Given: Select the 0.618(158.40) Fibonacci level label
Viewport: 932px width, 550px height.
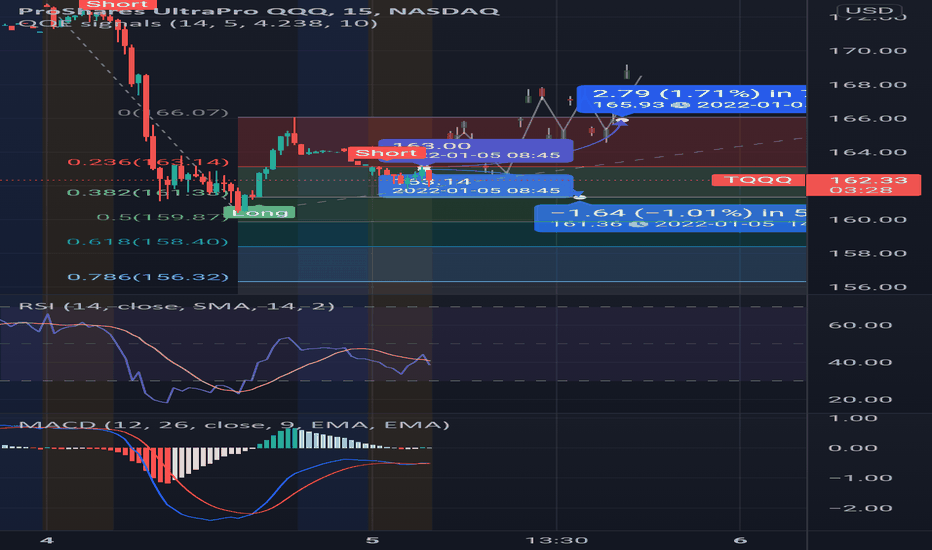Looking at the screenshot, I should click(x=148, y=241).
